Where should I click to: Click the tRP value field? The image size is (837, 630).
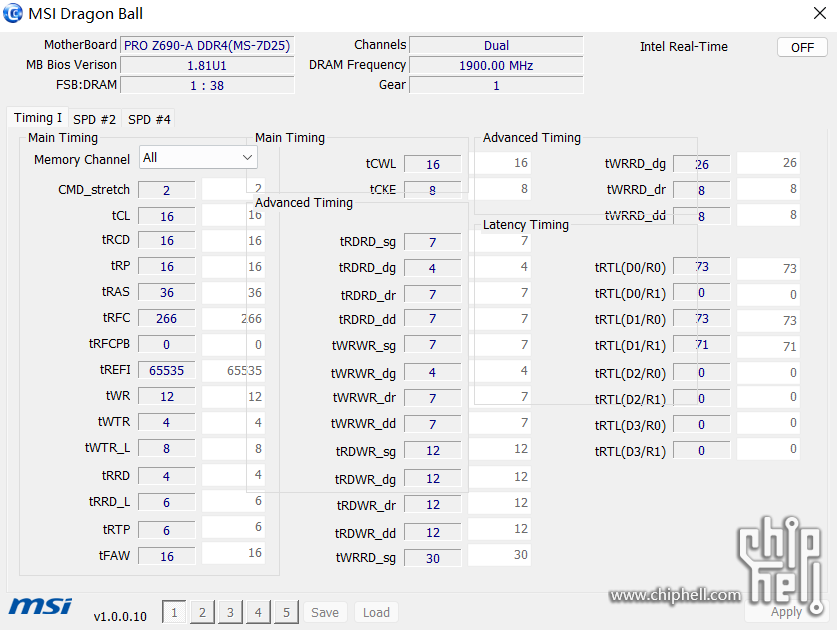pyautogui.click(x=167, y=266)
